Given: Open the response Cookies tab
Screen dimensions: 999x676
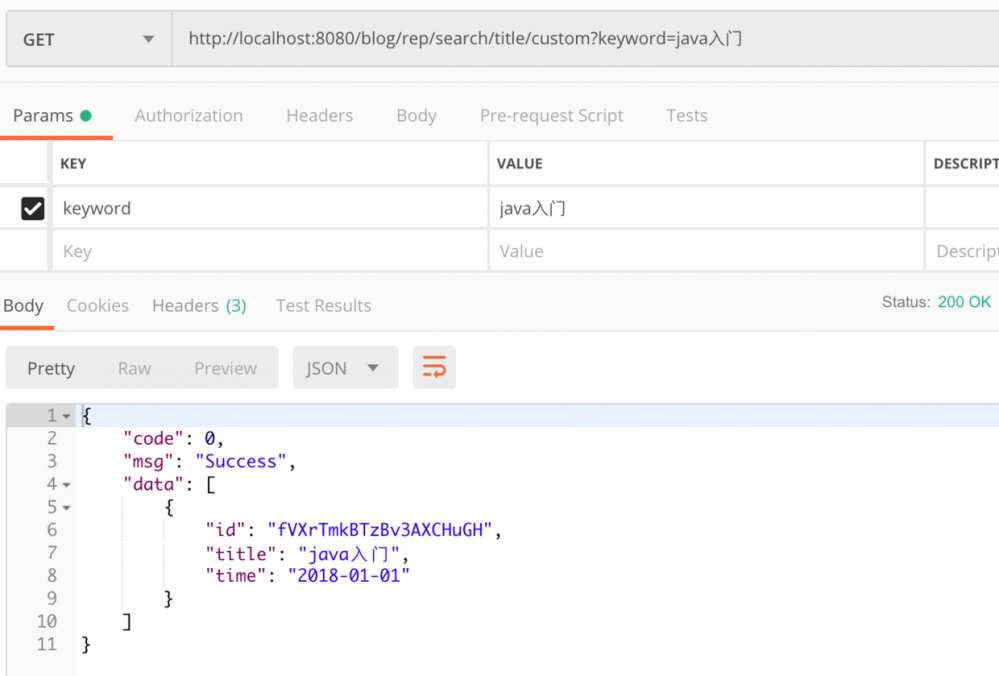Looking at the screenshot, I should point(97,305).
